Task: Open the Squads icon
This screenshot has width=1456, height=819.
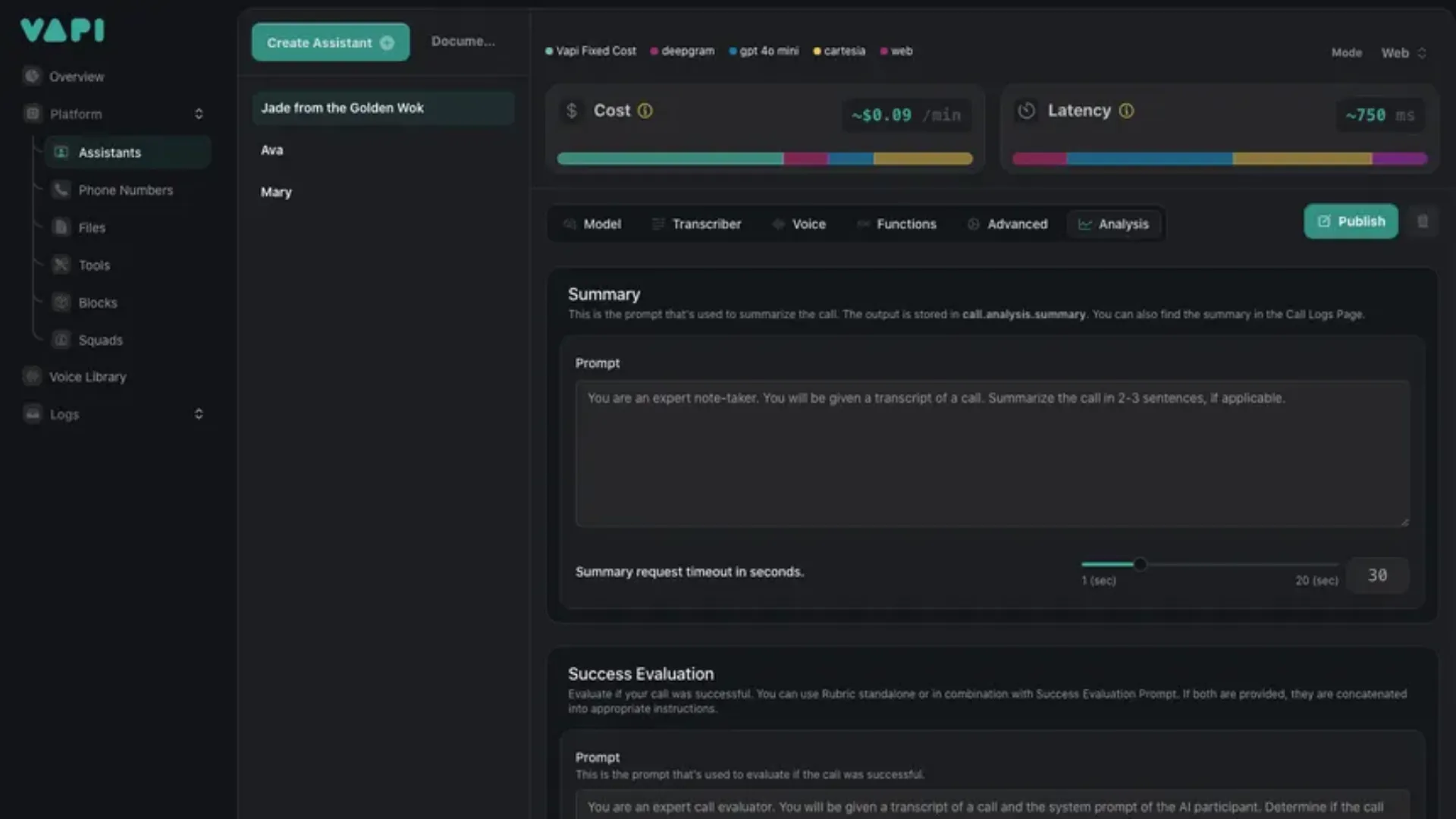Action: (61, 340)
